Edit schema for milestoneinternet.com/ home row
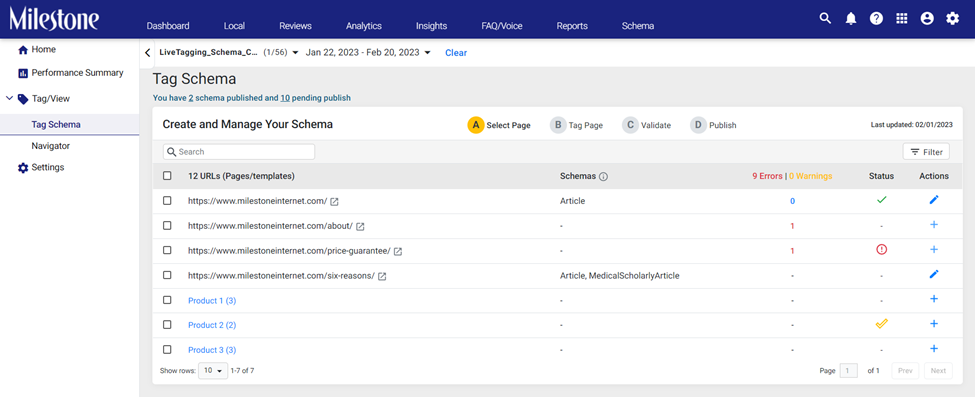The height and width of the screenshot is (397, 975). tap(934, 200)
